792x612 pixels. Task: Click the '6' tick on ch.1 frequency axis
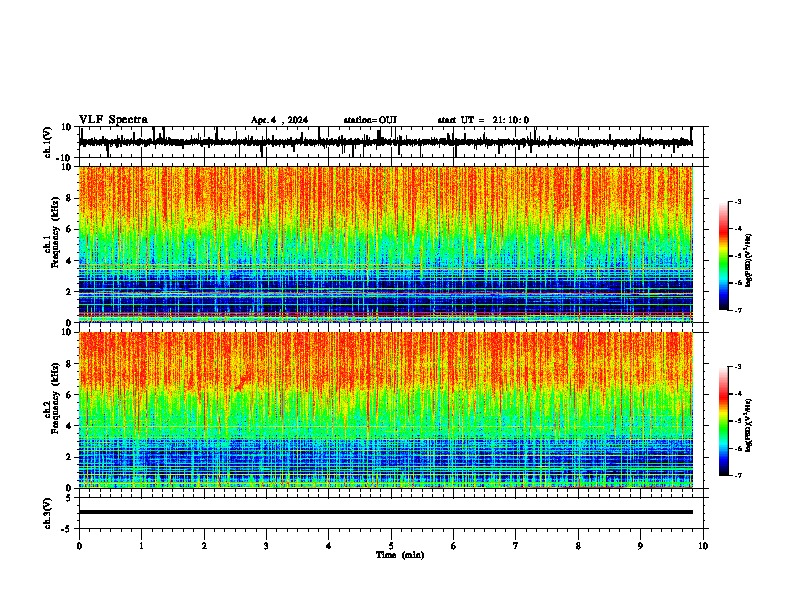pyautogui.click(x=69, y=229)
